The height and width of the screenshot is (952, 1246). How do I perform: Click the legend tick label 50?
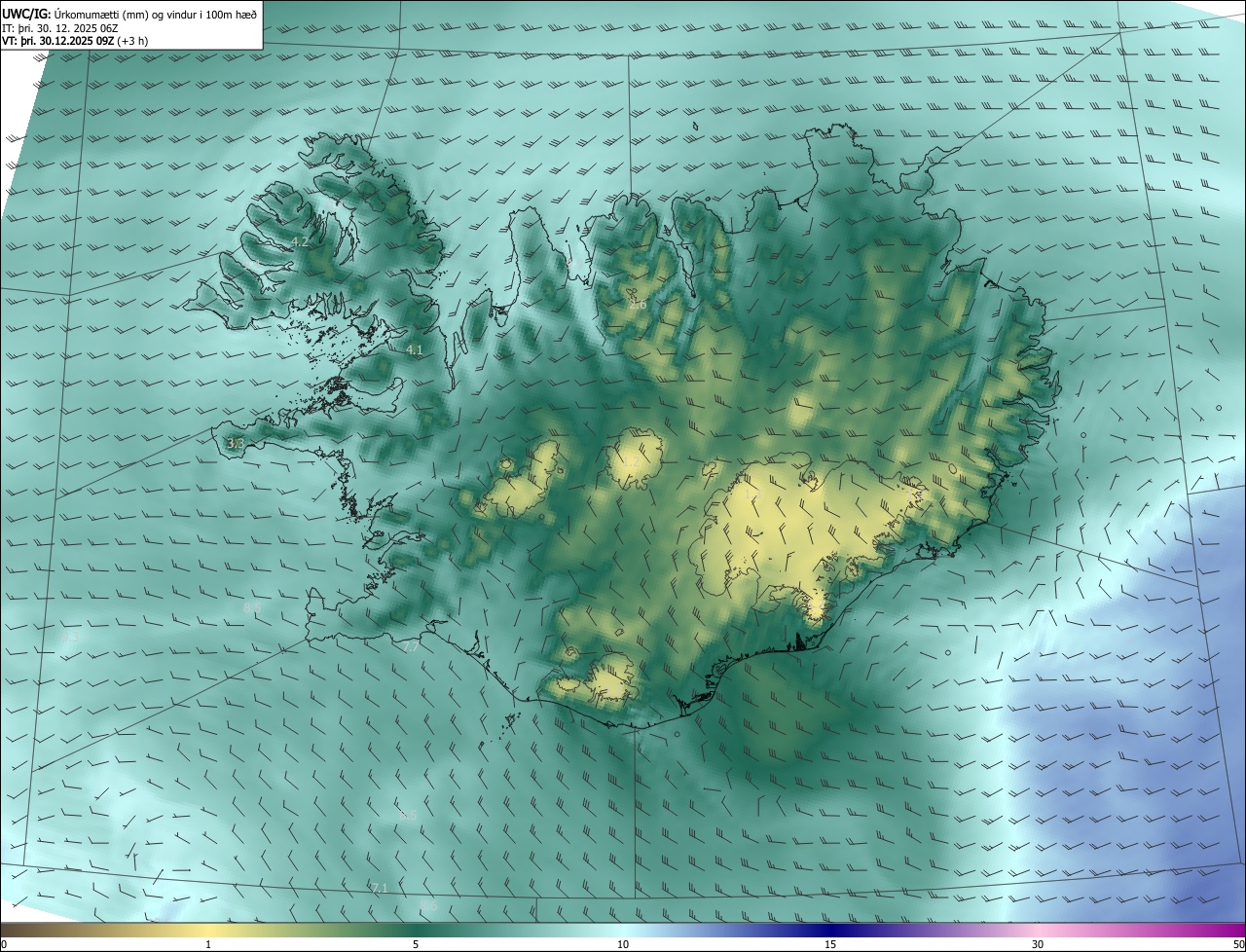(1238, 944)
